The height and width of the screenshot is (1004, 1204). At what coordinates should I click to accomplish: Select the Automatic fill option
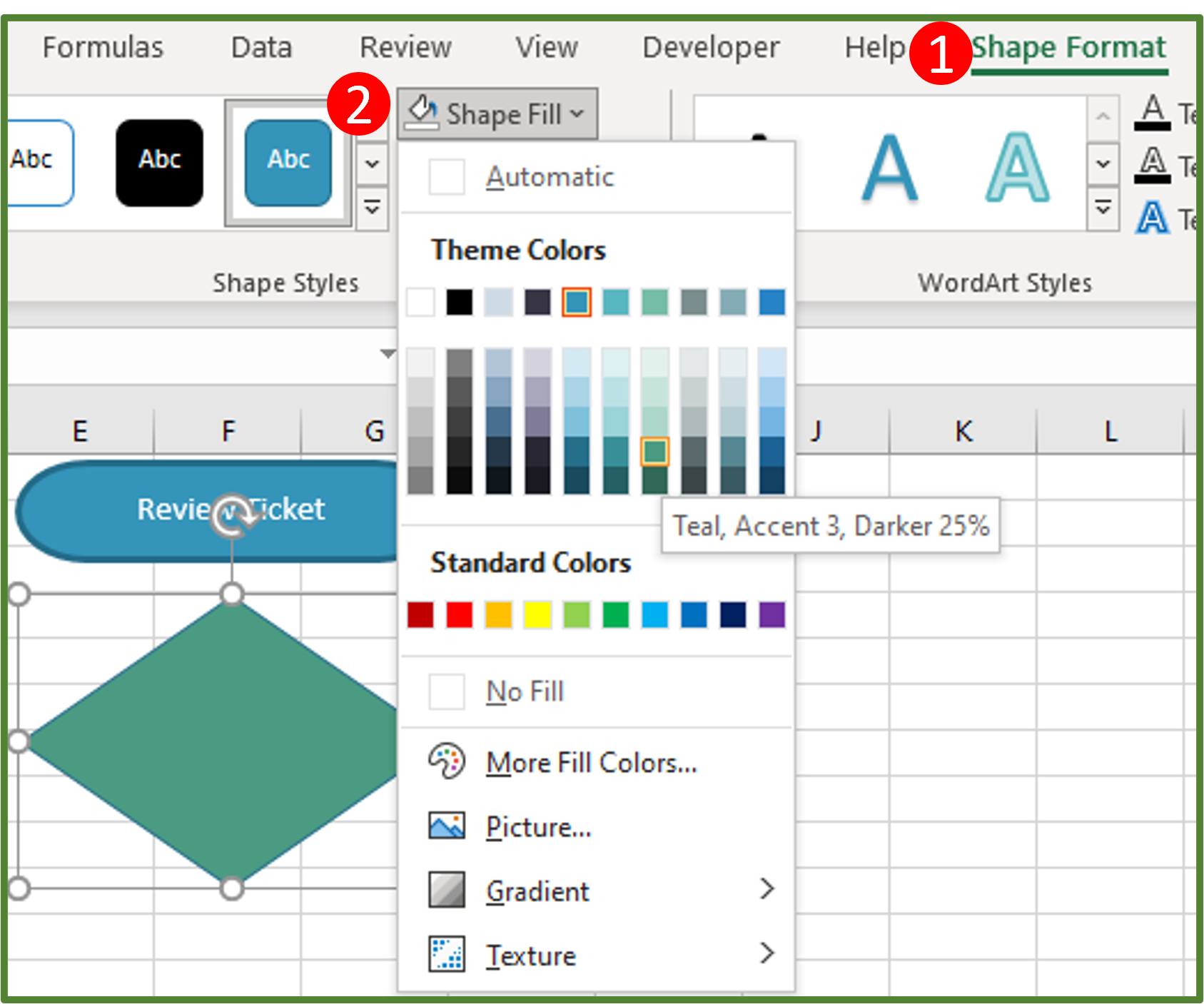tap(549, 177)
